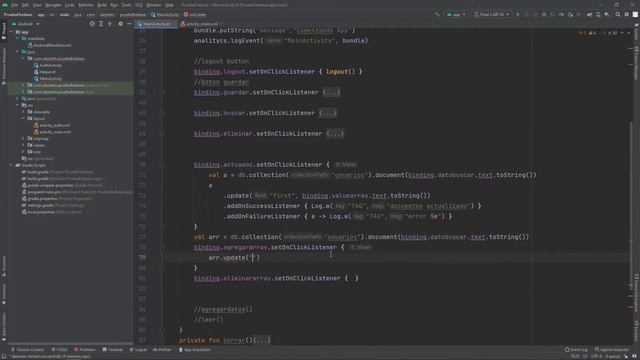Open the Resource Manager side tab

(4, 66)
